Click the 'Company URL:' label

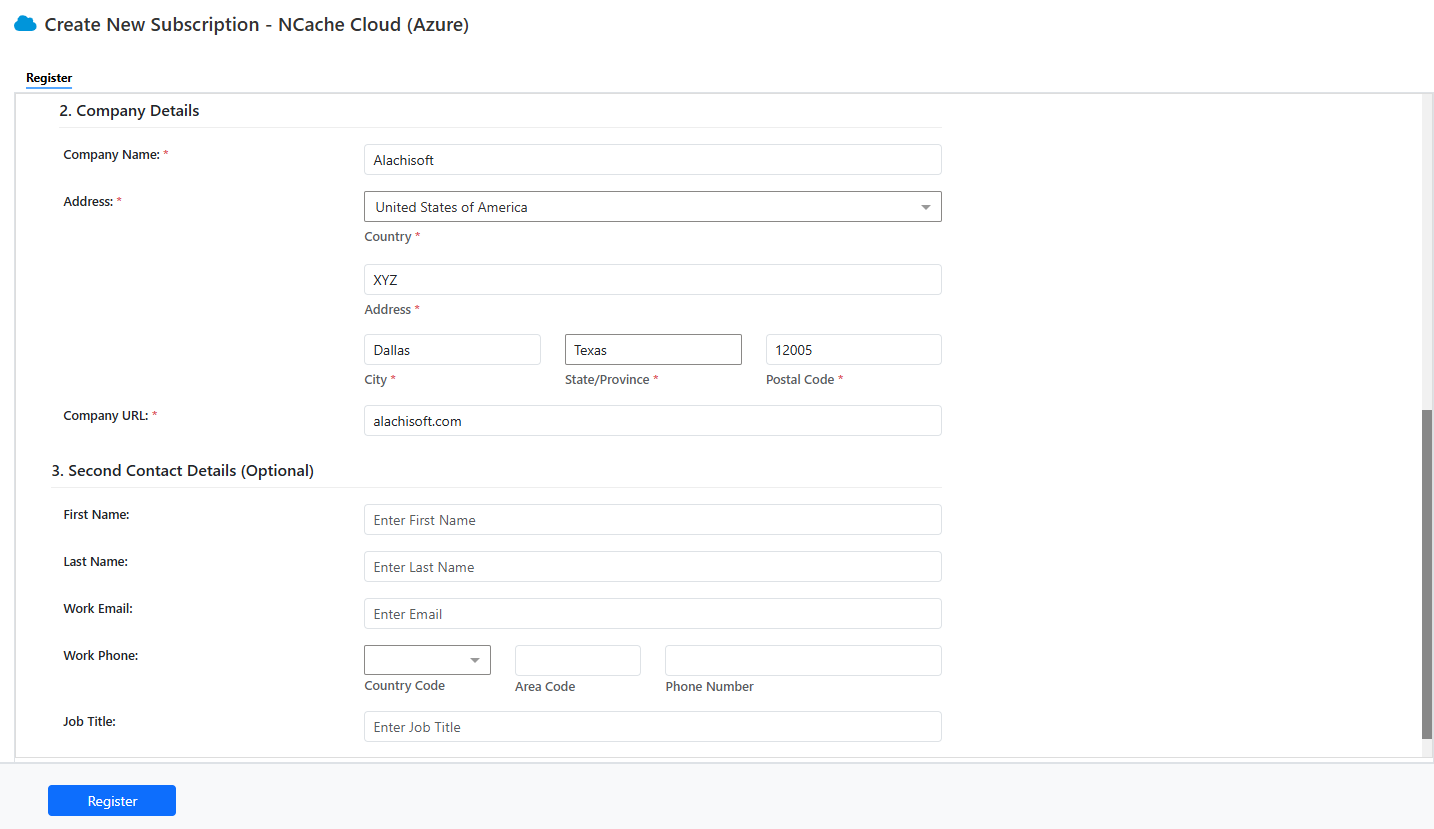coord(105,416)
